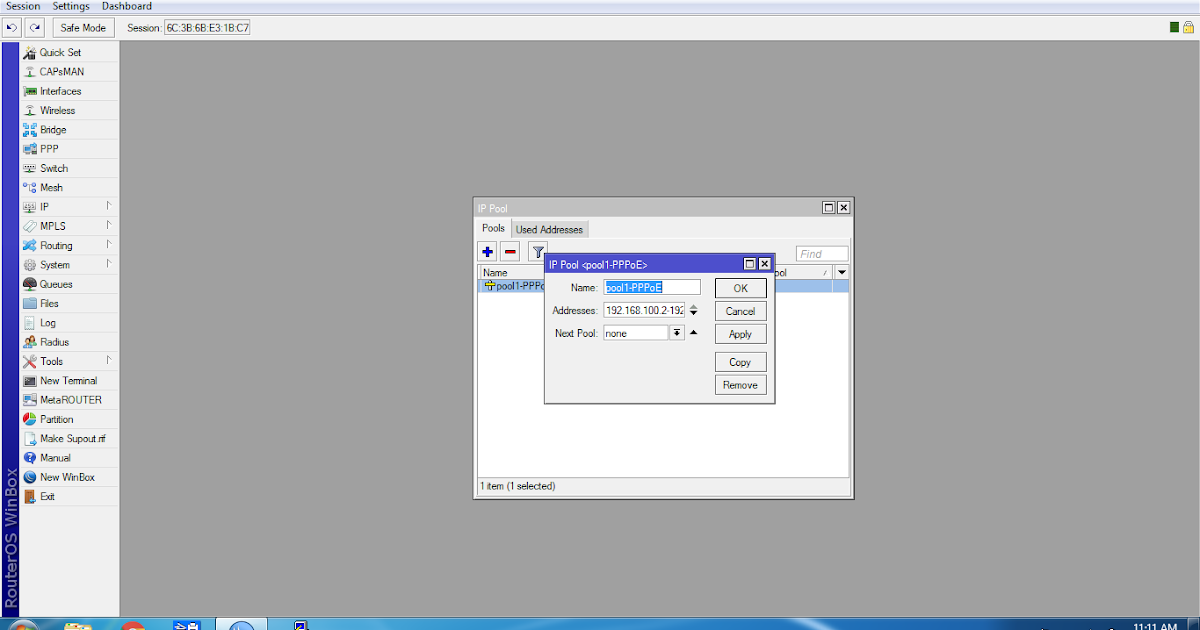
Task: Open the Switch section
Action: [54, 168]
